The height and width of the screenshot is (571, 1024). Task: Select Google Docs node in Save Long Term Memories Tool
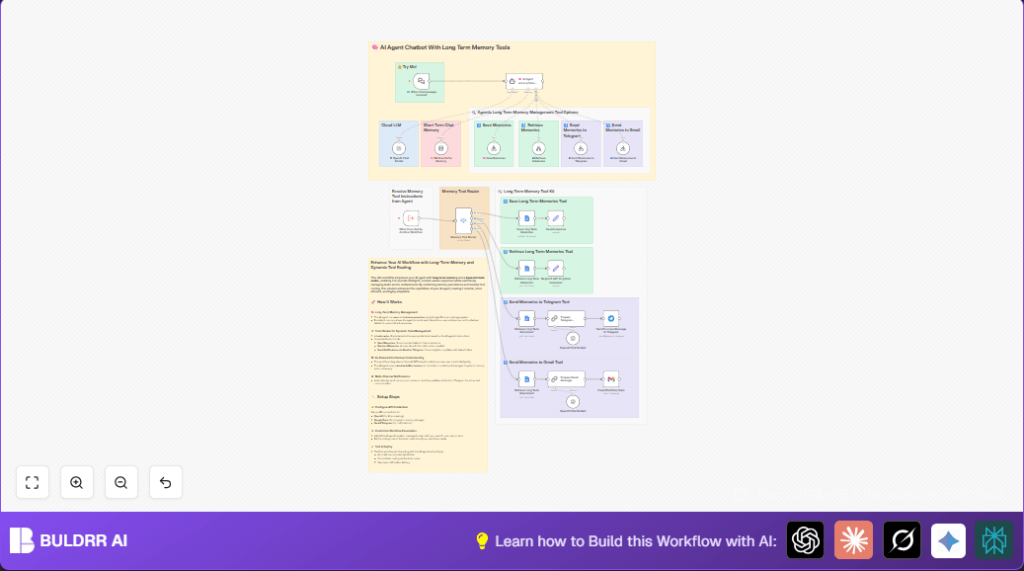[526, 218]
